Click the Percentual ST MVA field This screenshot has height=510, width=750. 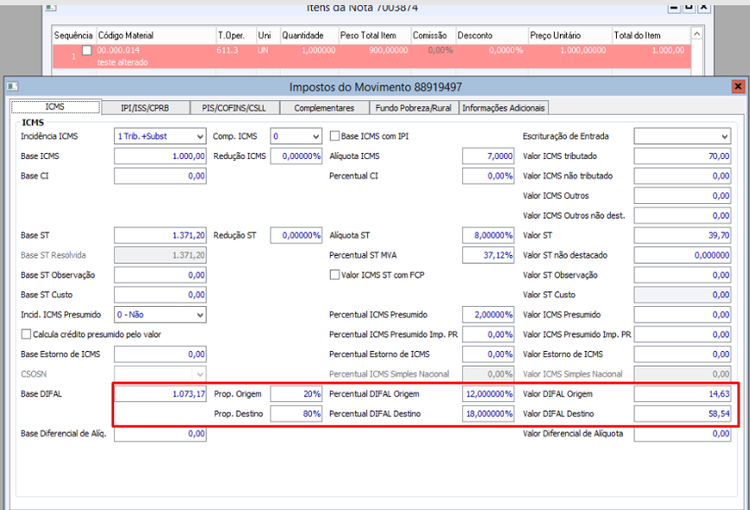488,255
